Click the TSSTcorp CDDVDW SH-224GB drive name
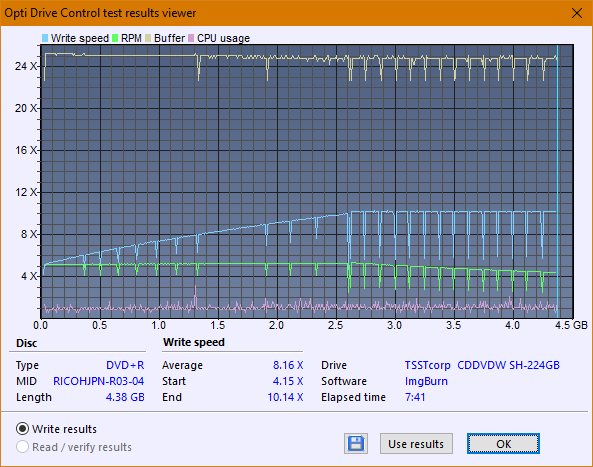 coord(482,365)
